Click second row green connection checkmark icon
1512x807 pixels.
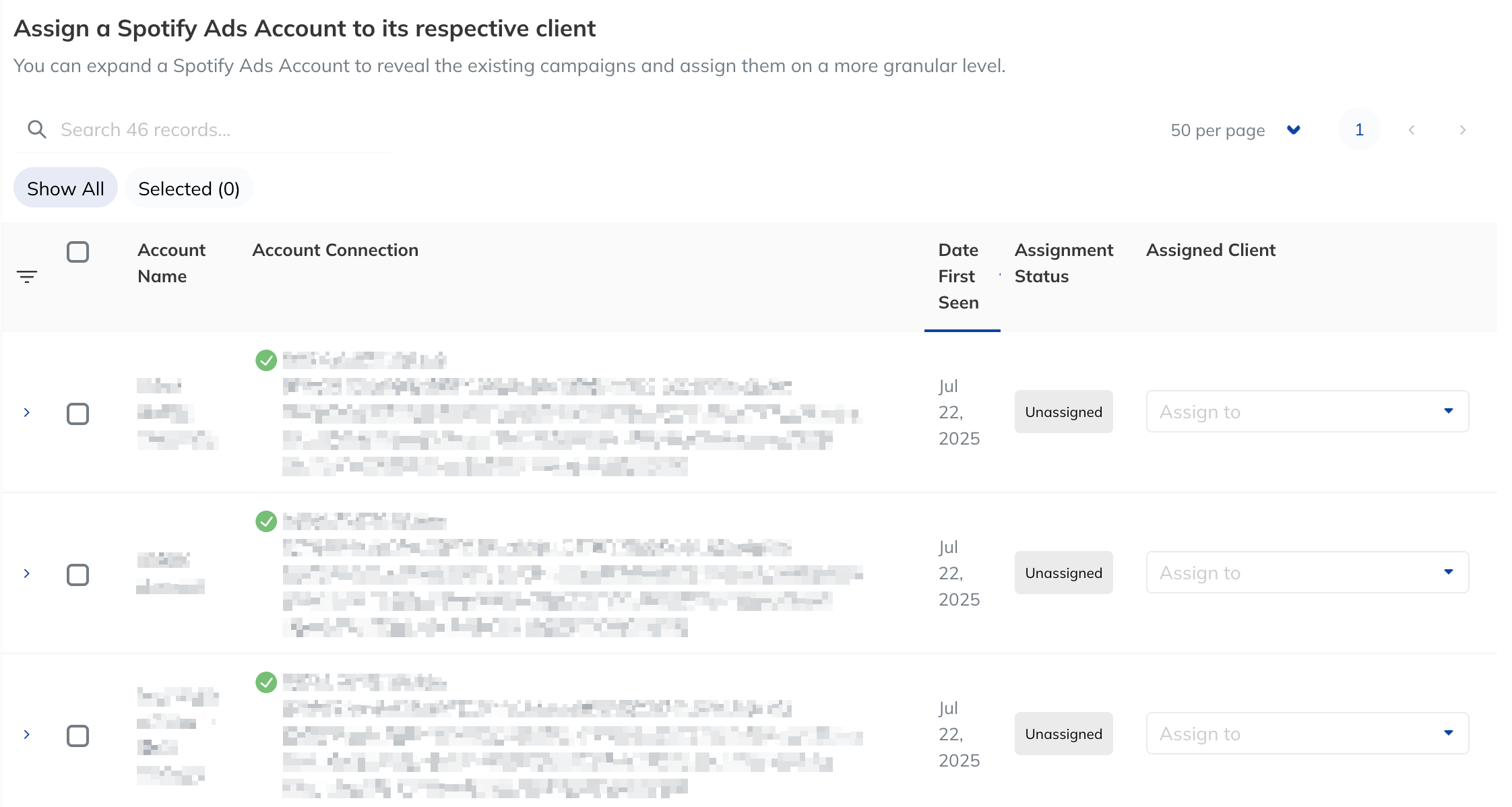point(266,521)
